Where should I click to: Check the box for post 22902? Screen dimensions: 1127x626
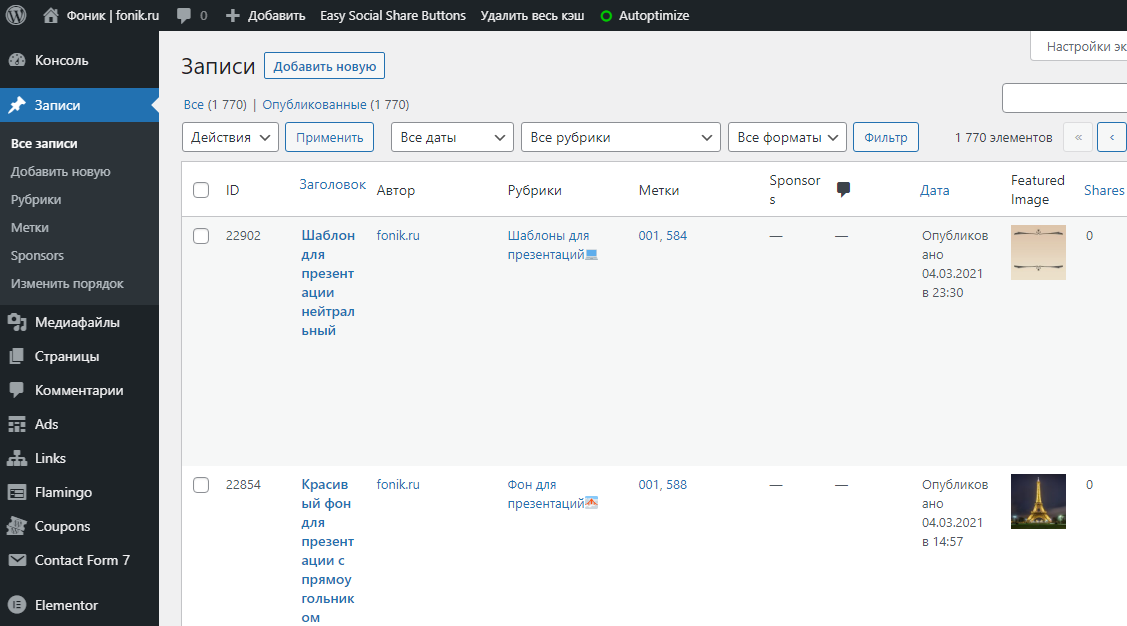201,236
